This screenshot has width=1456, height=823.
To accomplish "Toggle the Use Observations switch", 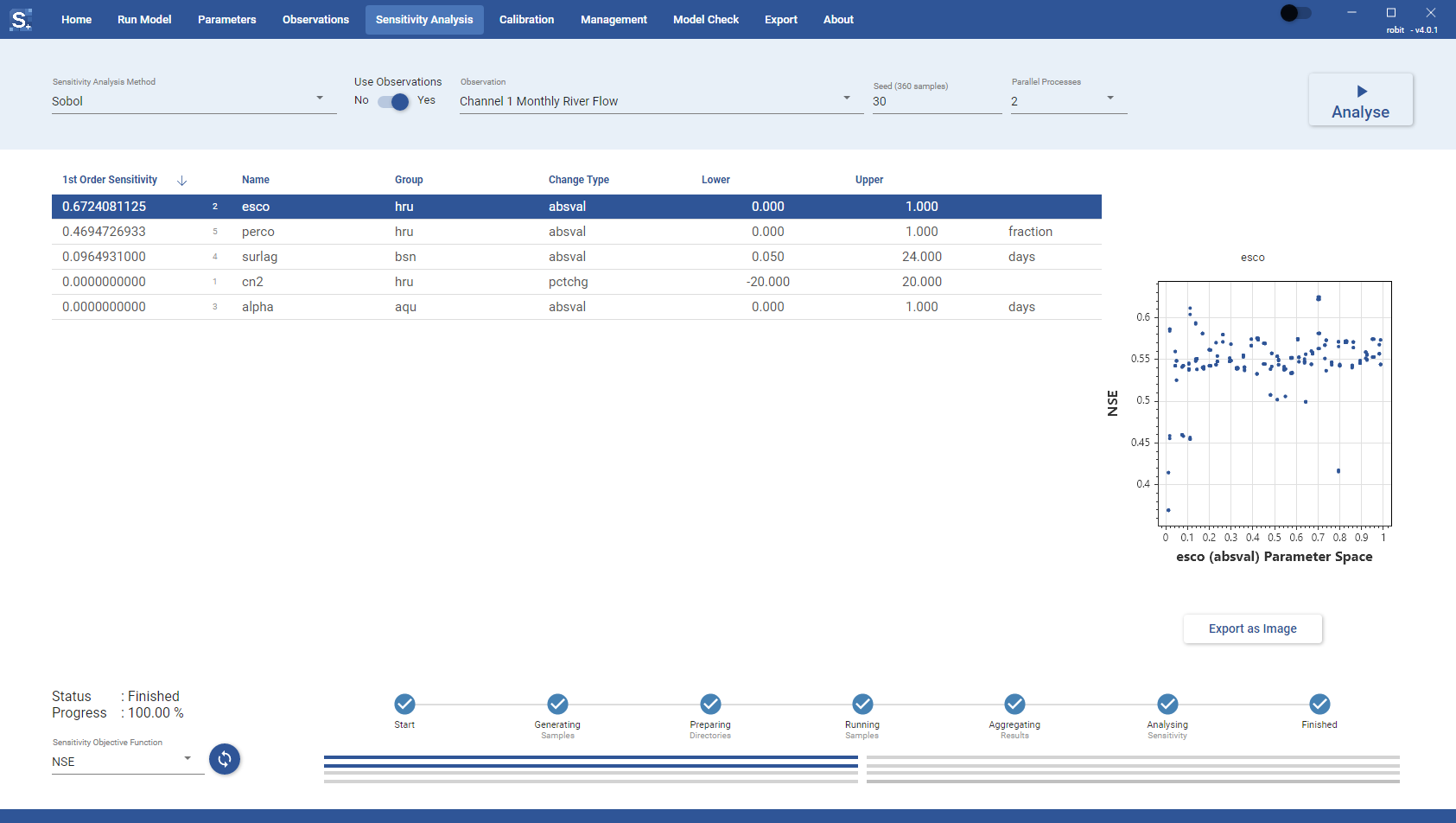I will [x=393, y=101].
